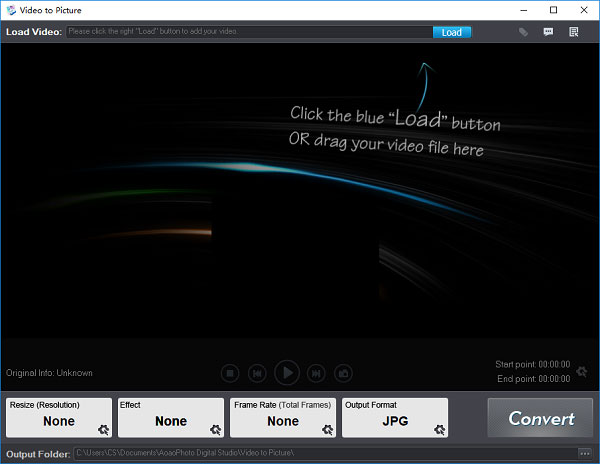
Task: Open the register document icon
Action: click(x=574, y=32)
